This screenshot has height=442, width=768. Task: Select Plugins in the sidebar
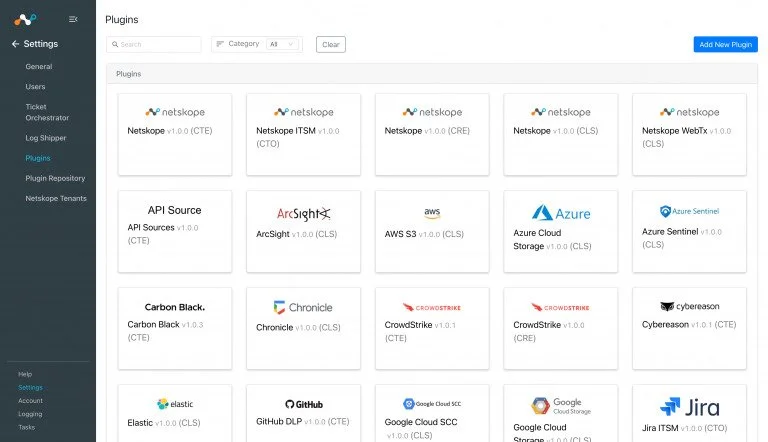[x=38, y=158]
